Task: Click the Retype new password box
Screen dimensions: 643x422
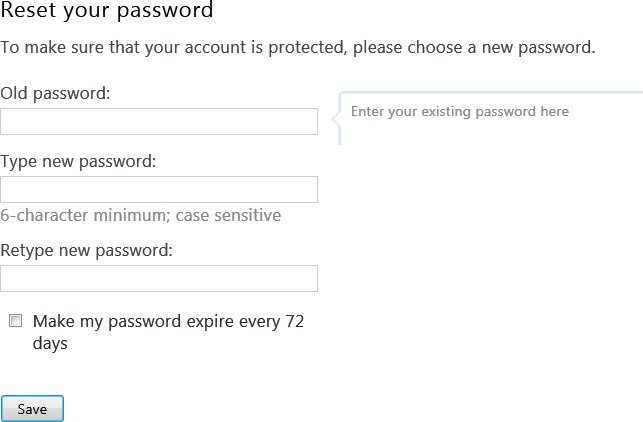Action: click(x=159, y=279)
